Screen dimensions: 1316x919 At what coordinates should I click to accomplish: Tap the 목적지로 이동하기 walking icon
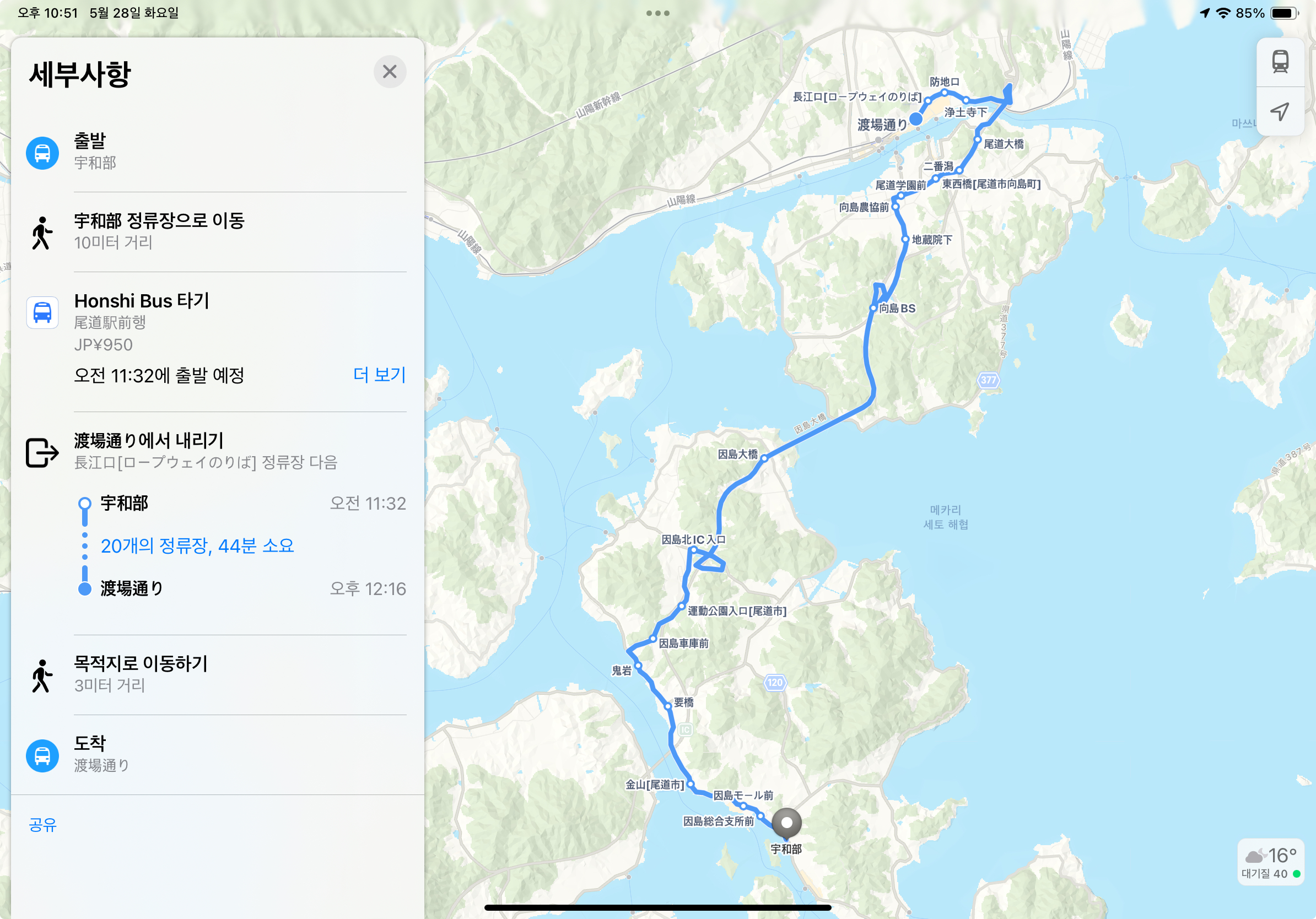point(42,675)
